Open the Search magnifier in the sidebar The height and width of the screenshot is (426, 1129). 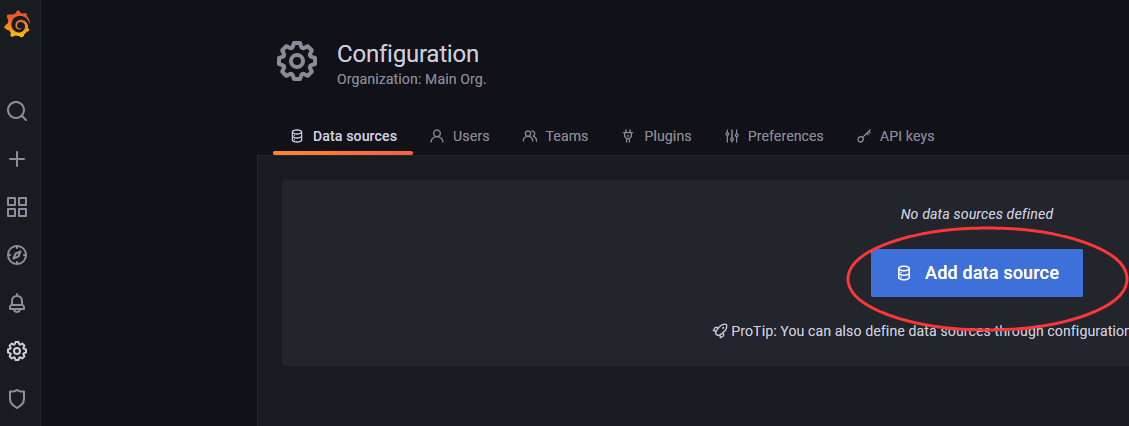[17, 111]
